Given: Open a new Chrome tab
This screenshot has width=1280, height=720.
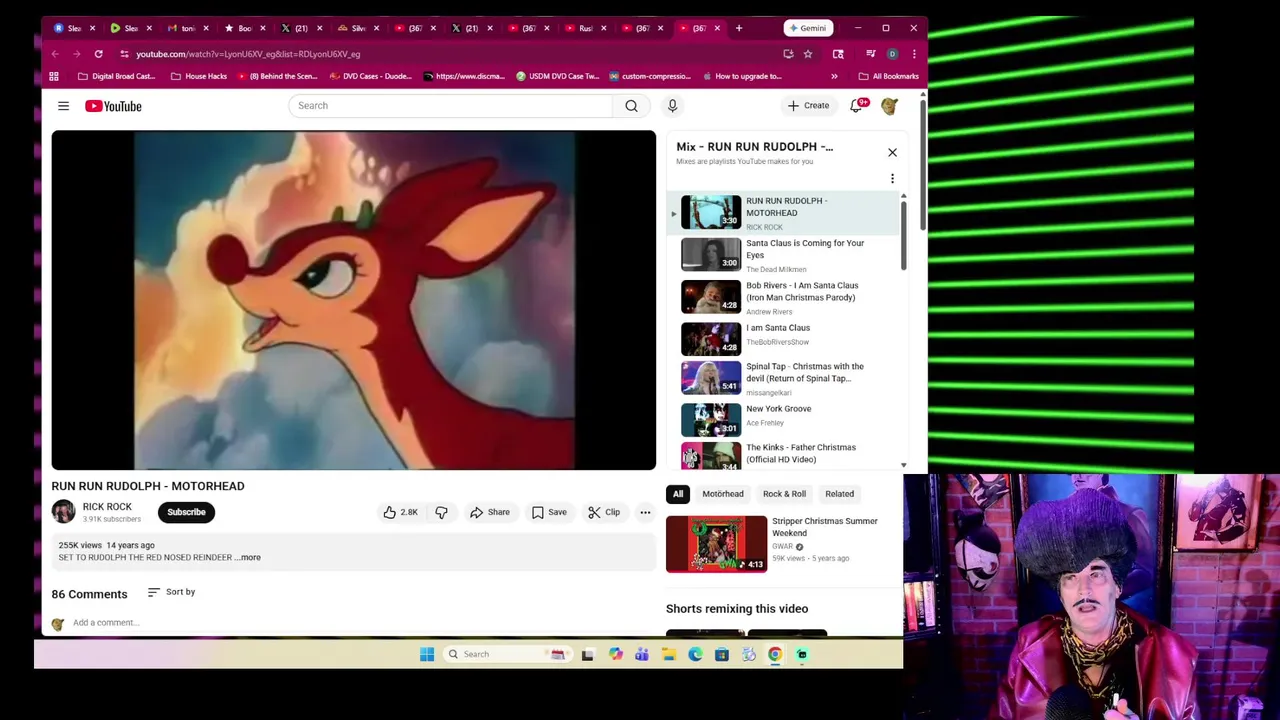Looking at the screenshot, I should point(739,28).
